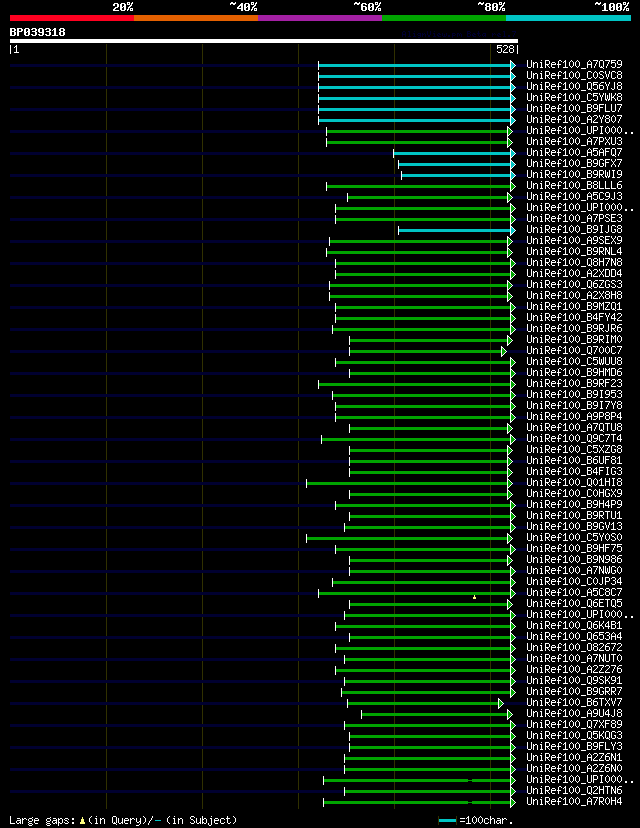Click the short cyan bar for UniRef100_B9IJG8
This screenshot has height=828, width=640.
[455, 231]
